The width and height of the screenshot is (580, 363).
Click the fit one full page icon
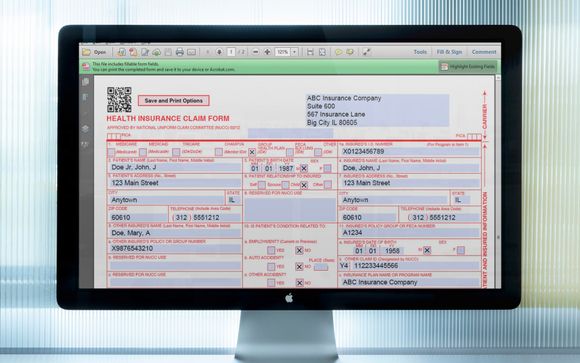(322, 52)
